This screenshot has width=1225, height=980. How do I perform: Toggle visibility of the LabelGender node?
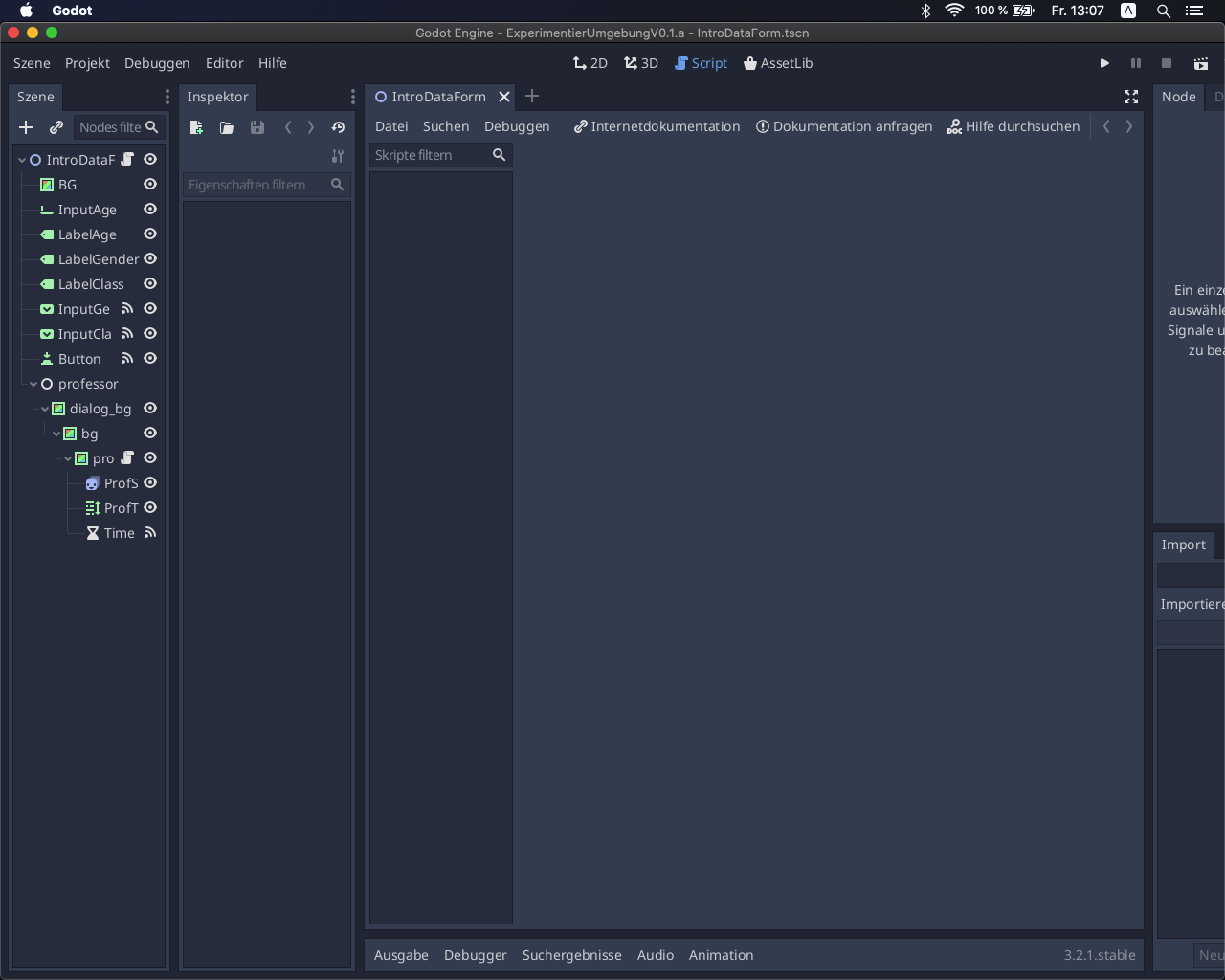point(149,258)
